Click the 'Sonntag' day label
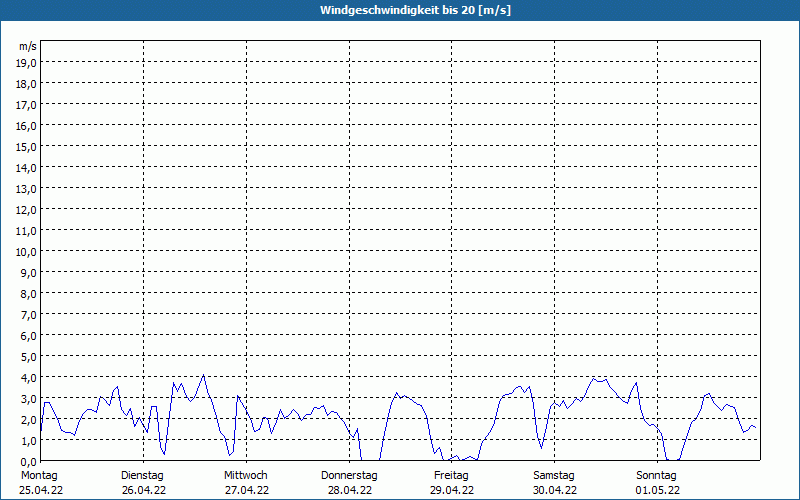The image size is (800, 500). pyautogui.click(x=656, y=476)
